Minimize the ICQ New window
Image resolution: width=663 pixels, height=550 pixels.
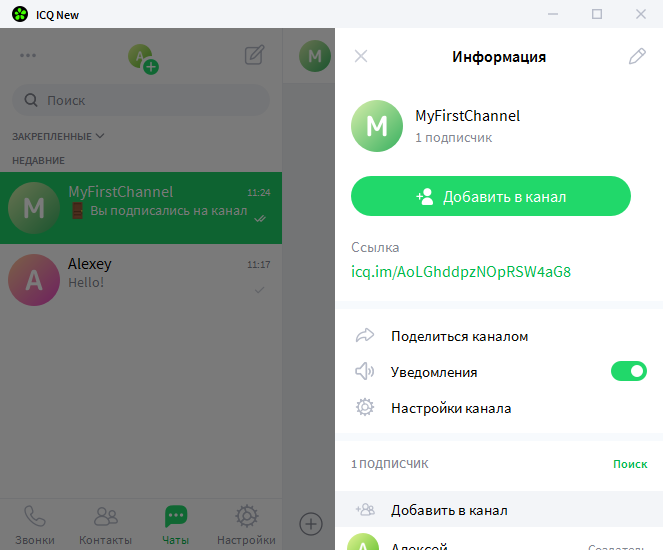click(553, 14)
